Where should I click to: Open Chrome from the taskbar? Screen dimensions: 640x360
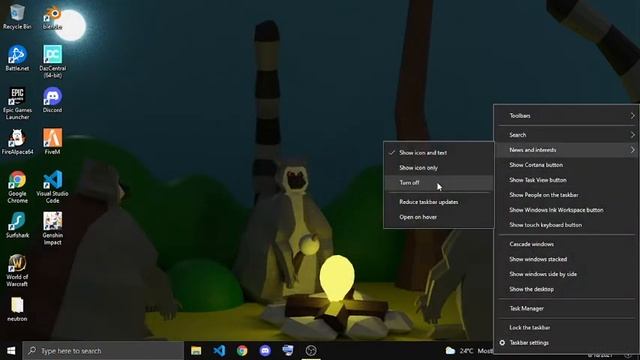(x=242, y=351)
